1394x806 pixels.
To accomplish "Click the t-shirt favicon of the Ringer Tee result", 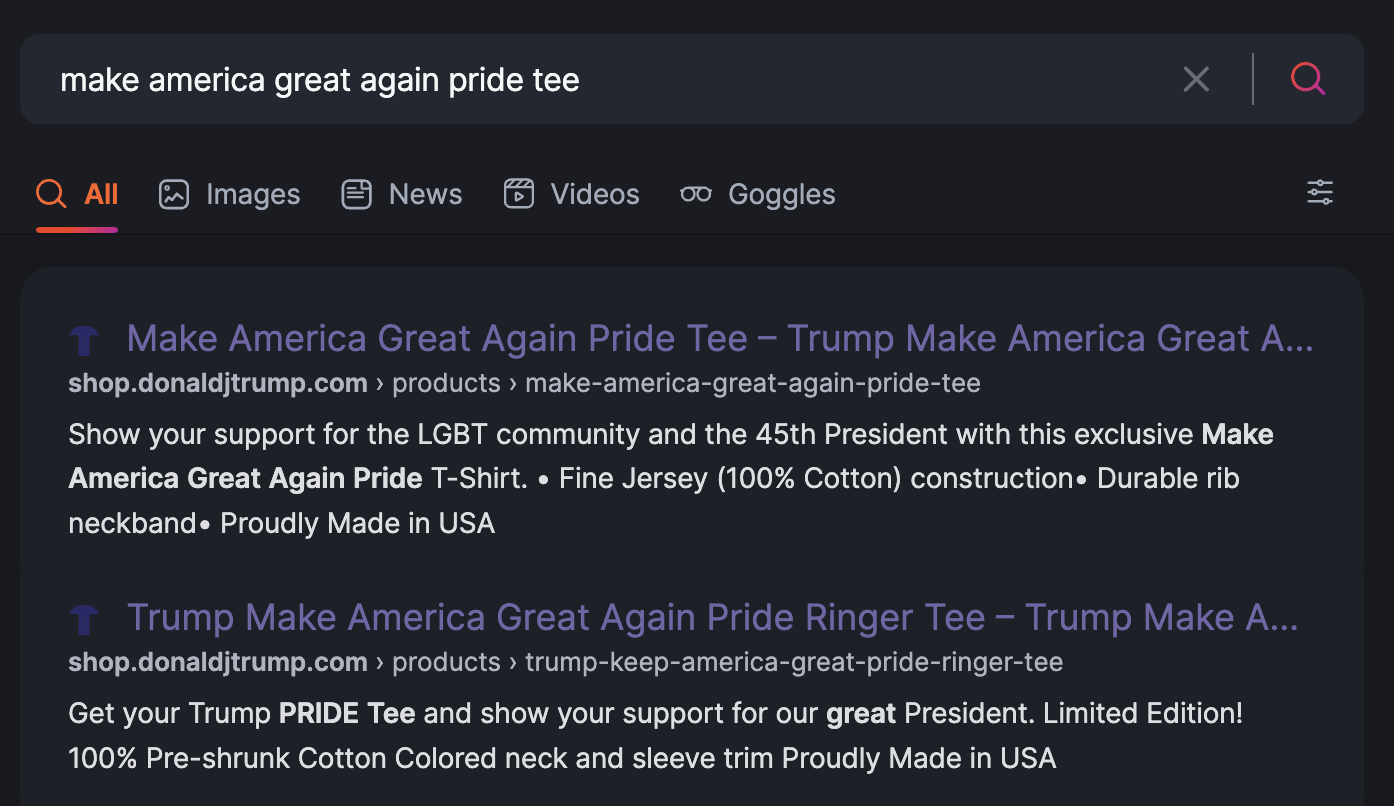I will pyautogui.click(x=84, y=620).
